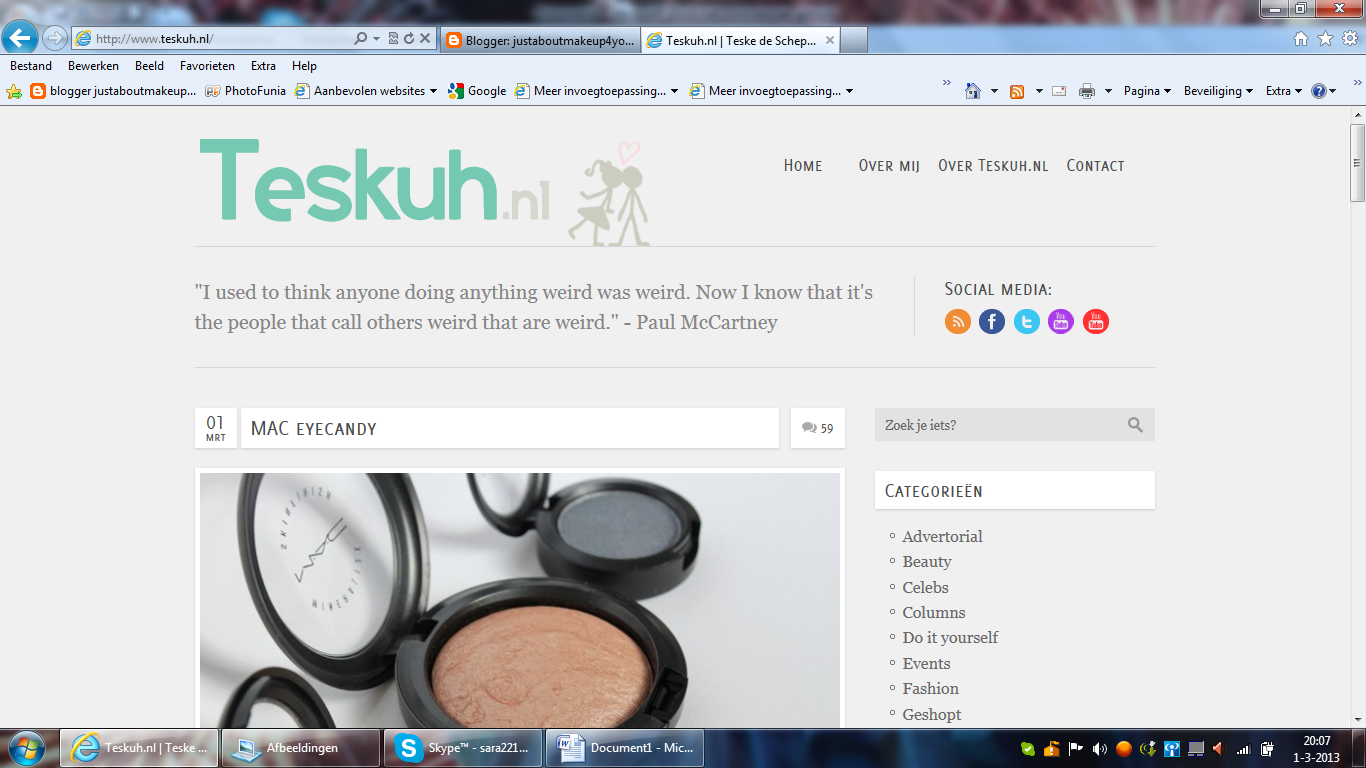This screenshot has width=1366, height=768.
Task: Open the Beeld menu
Action: click(x=149, y=66)
